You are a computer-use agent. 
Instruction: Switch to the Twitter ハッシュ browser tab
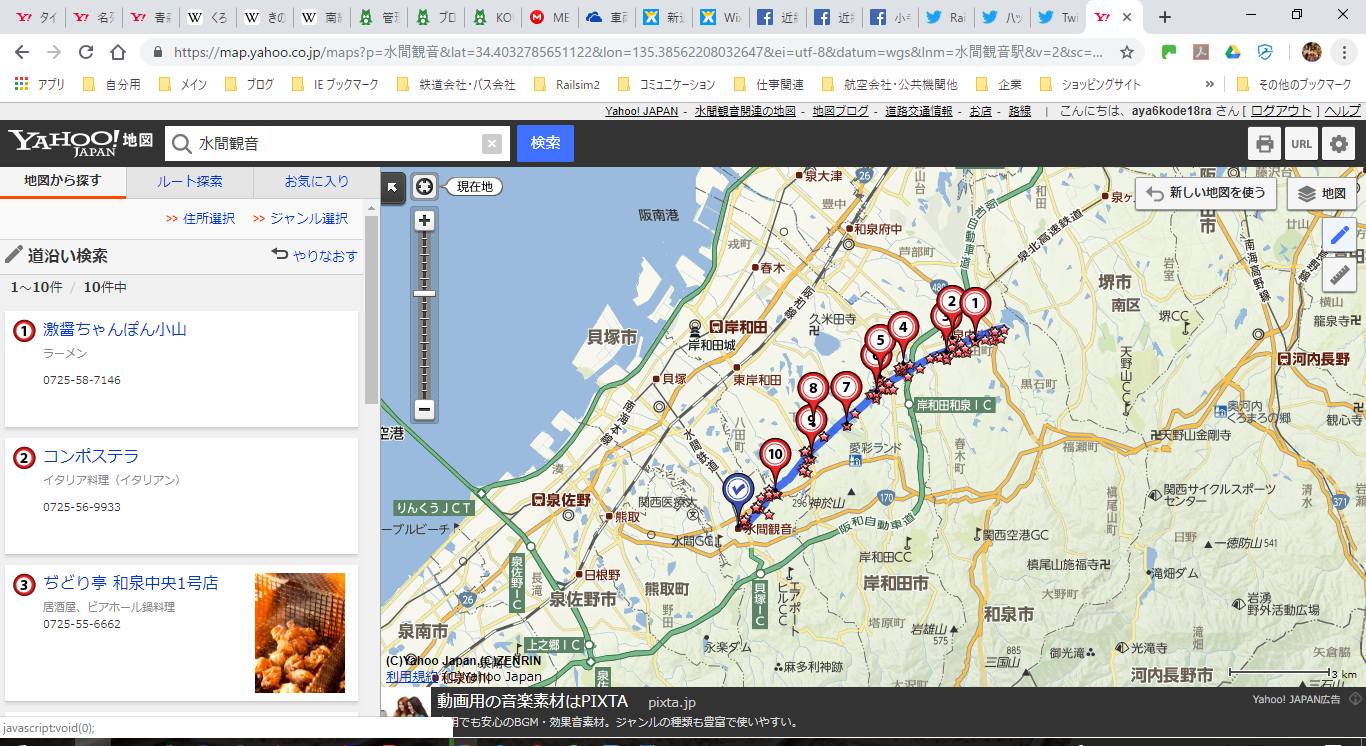pyautogui.click(x=999, y=17)
